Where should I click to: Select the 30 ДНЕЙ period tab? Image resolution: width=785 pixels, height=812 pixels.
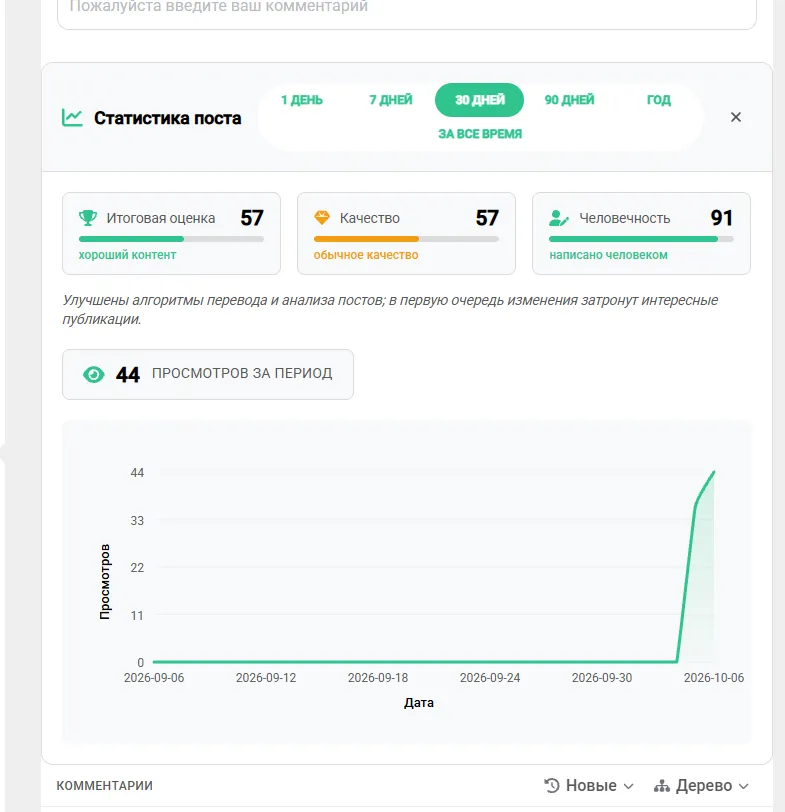tap(479, 100)
